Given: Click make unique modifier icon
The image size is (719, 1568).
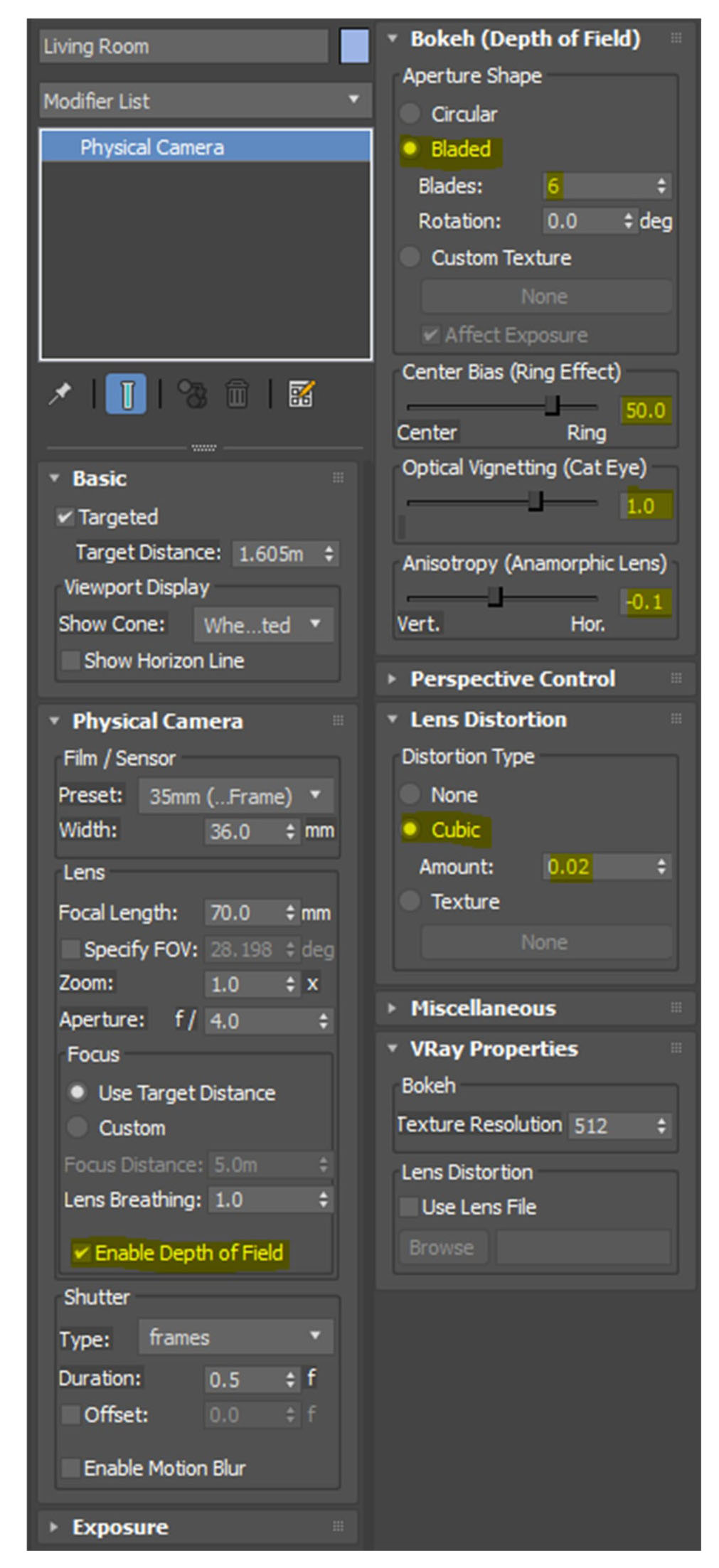Looking at the screenshot, I should pyautogui.click(x=192, y=393).
